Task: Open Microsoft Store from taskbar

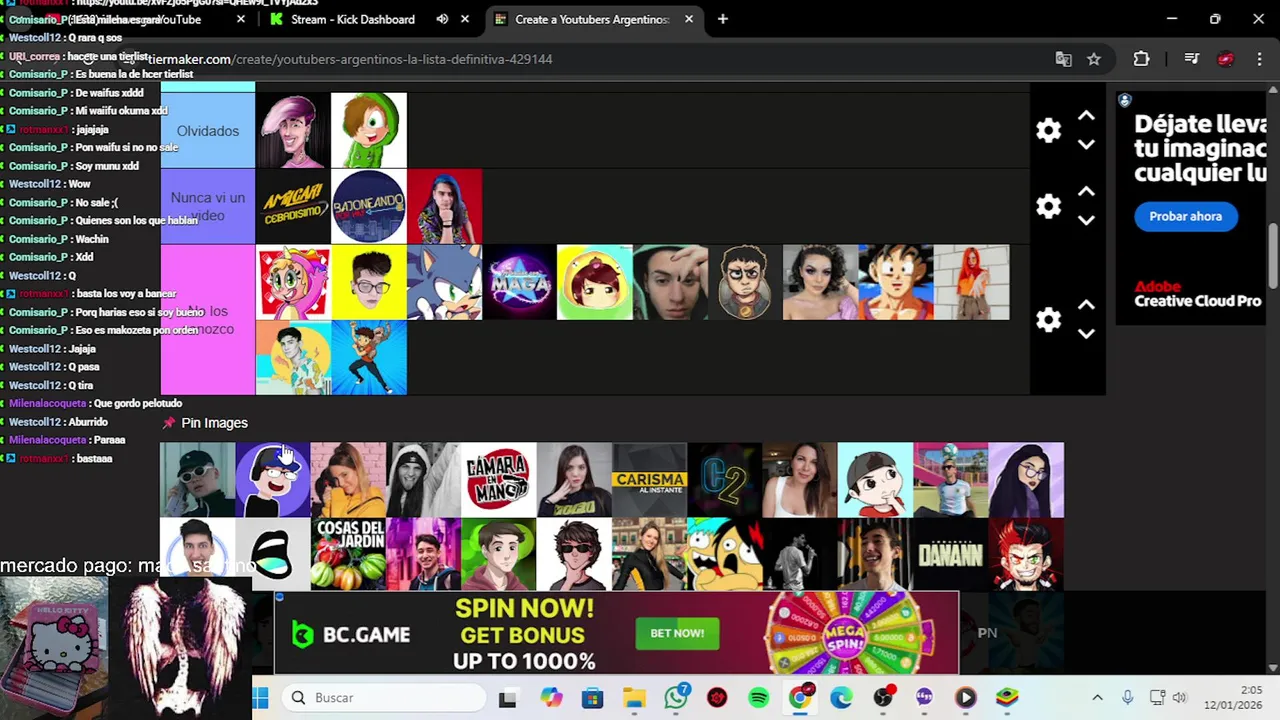Action: point(593,698)
